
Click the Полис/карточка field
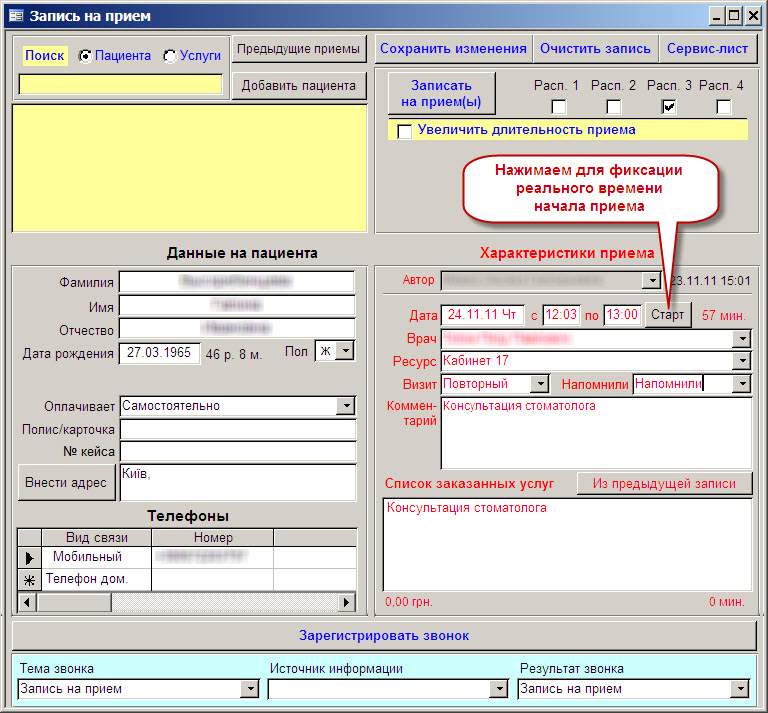coord(238,429)
